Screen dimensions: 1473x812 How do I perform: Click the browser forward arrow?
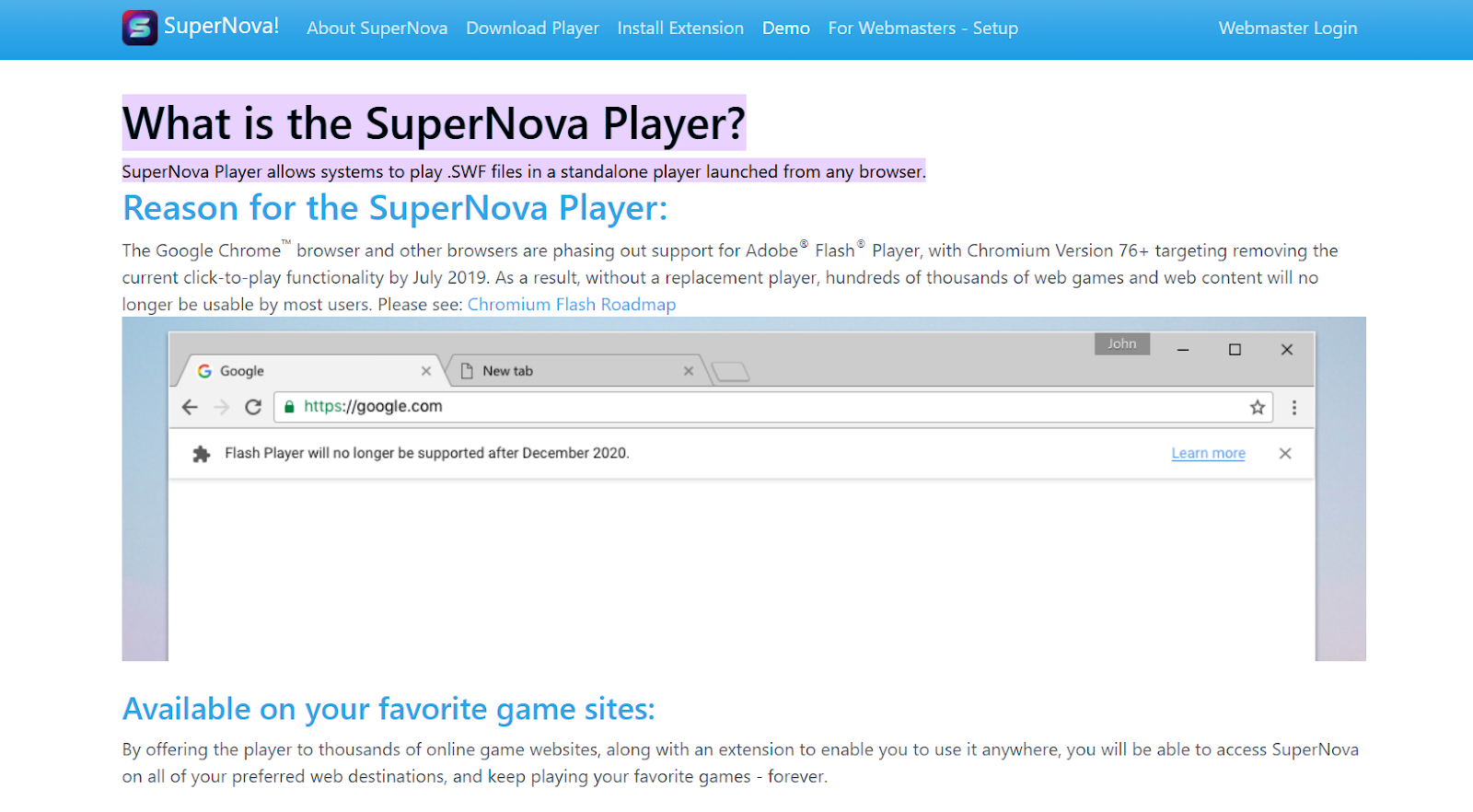tap(221, 407)
